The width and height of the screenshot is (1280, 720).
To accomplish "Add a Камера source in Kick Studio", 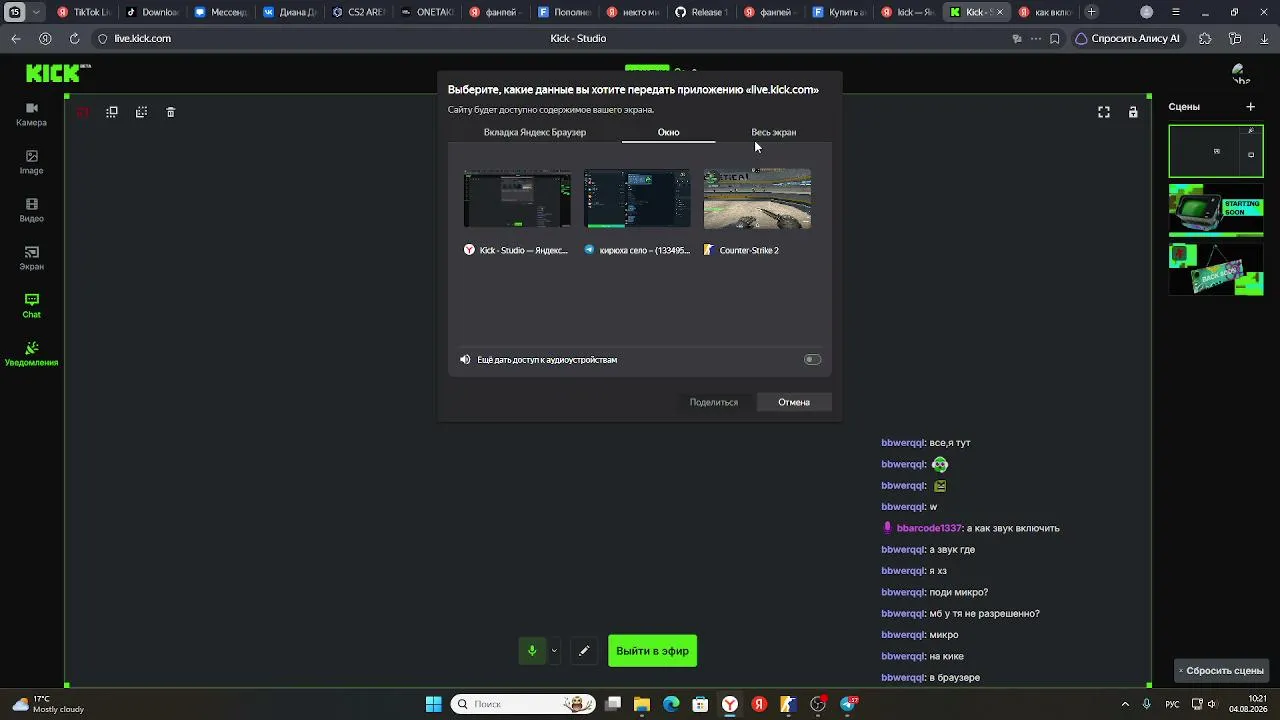I will coord(31,114).
